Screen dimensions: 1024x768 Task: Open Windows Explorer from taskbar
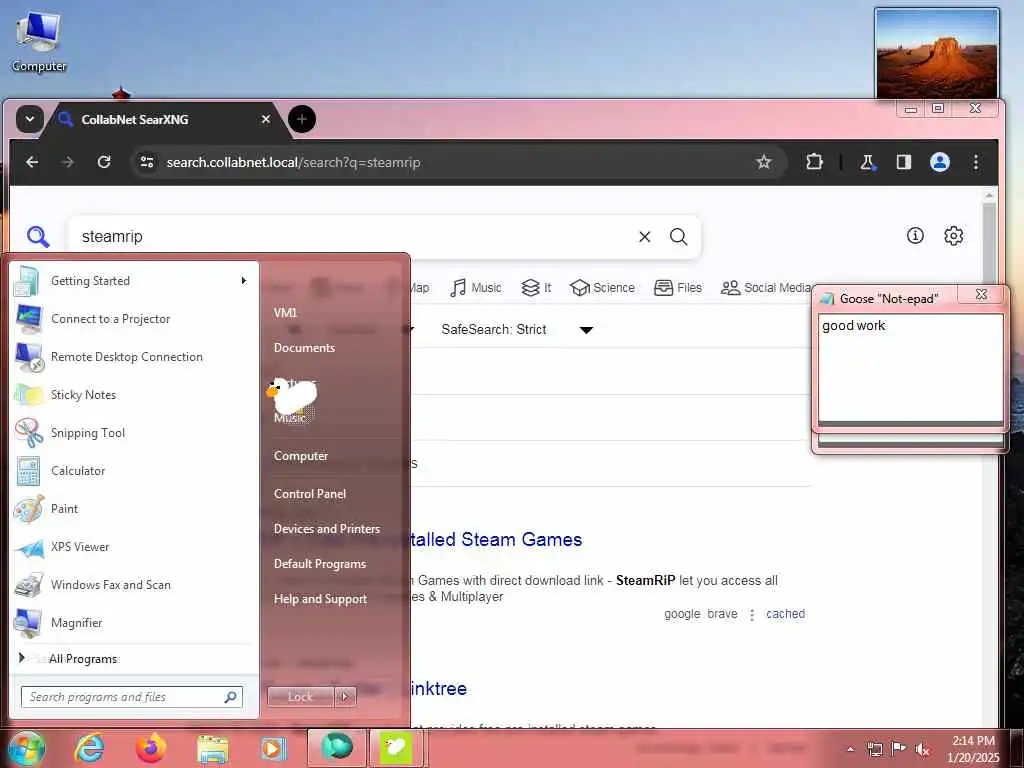[x=212, y=748]
